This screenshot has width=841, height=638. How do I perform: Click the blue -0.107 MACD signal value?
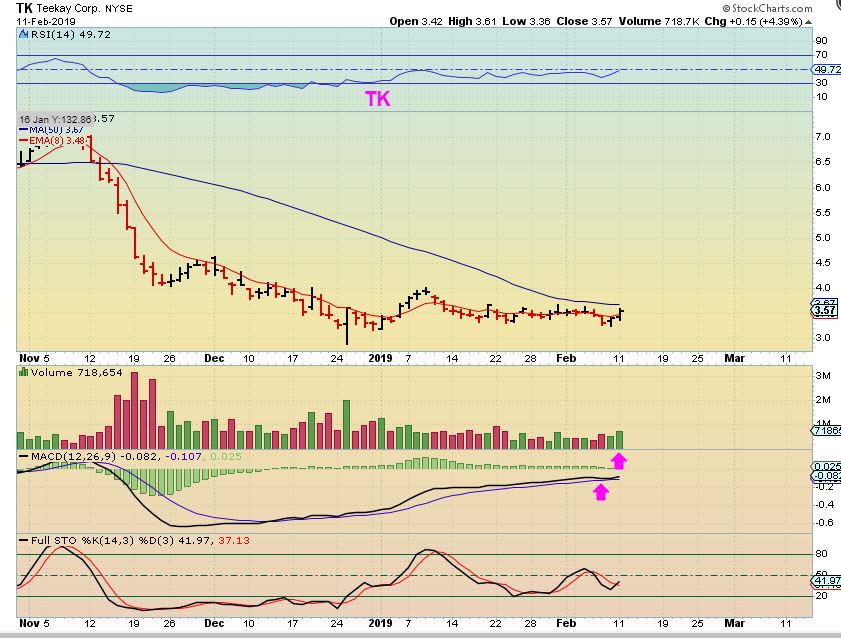[x=183, y=457]
